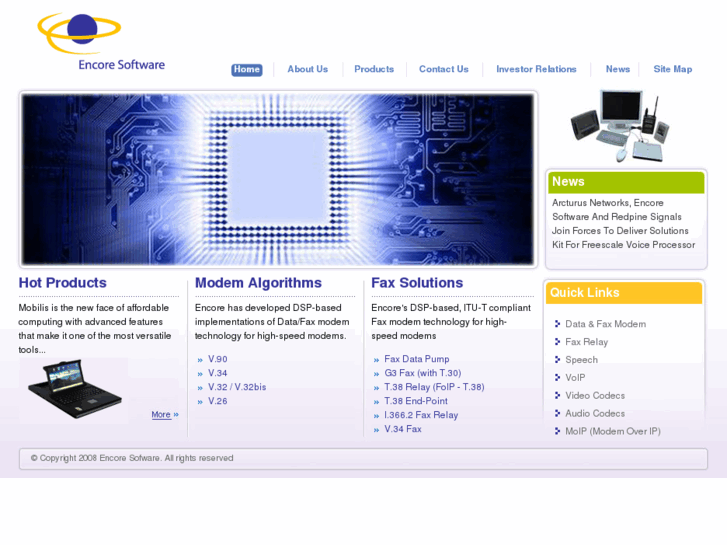
Task: Select Speech quick link
Action: tap(581, 360)
